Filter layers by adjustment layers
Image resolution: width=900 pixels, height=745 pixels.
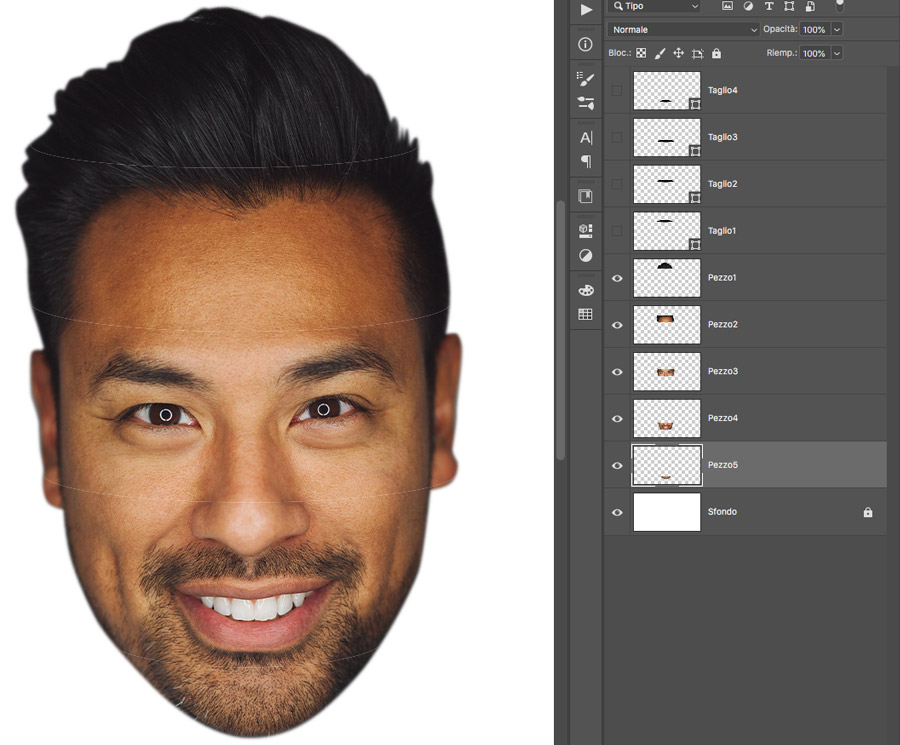(x=748, y=6)
